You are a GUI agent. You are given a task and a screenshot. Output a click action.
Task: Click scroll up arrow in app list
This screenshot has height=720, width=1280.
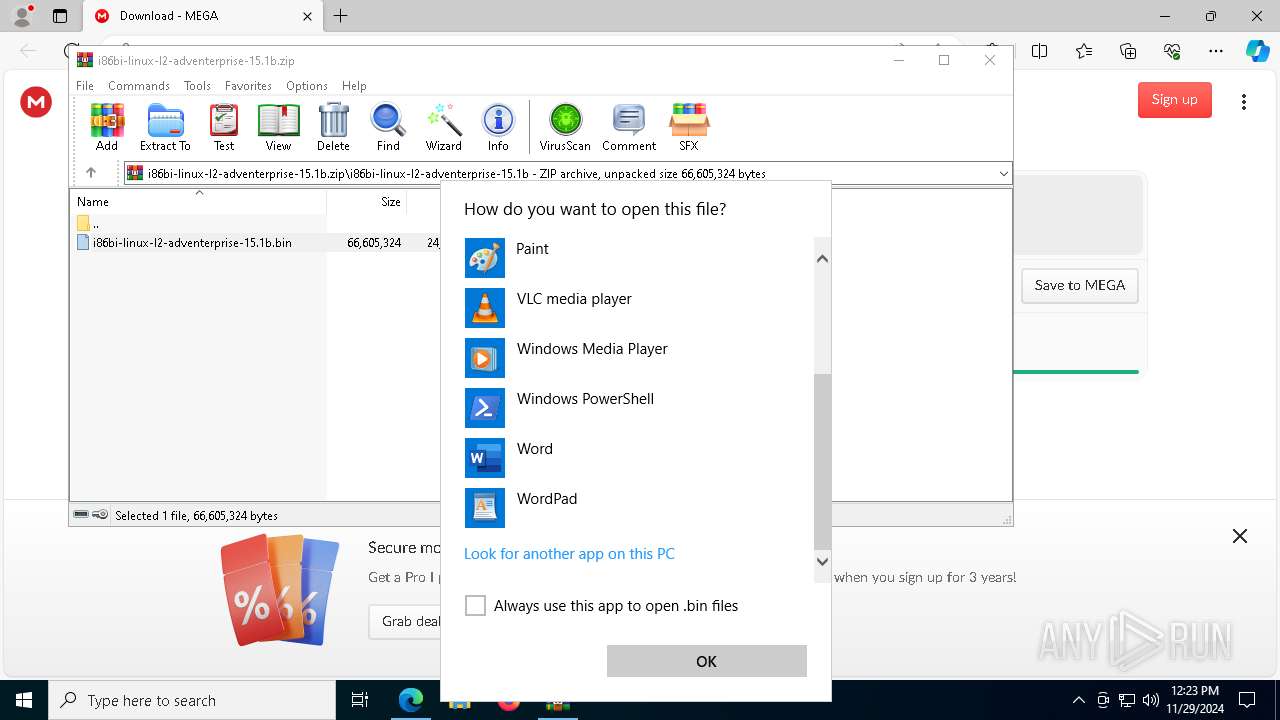pos(822,259)
